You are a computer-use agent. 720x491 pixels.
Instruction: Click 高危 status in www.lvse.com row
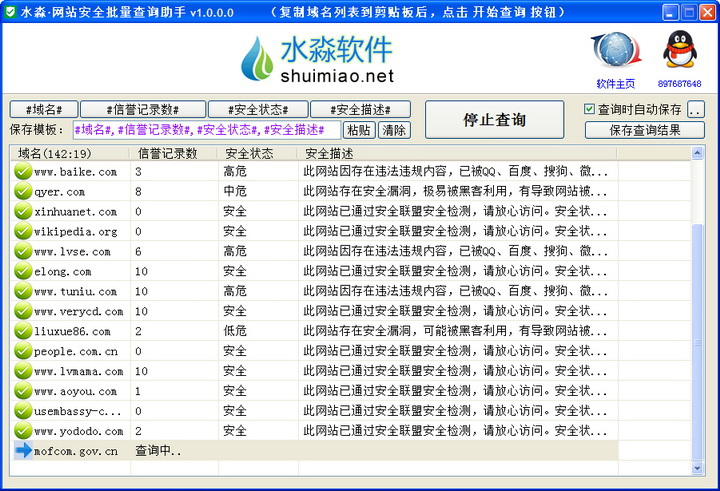[235, 251]
